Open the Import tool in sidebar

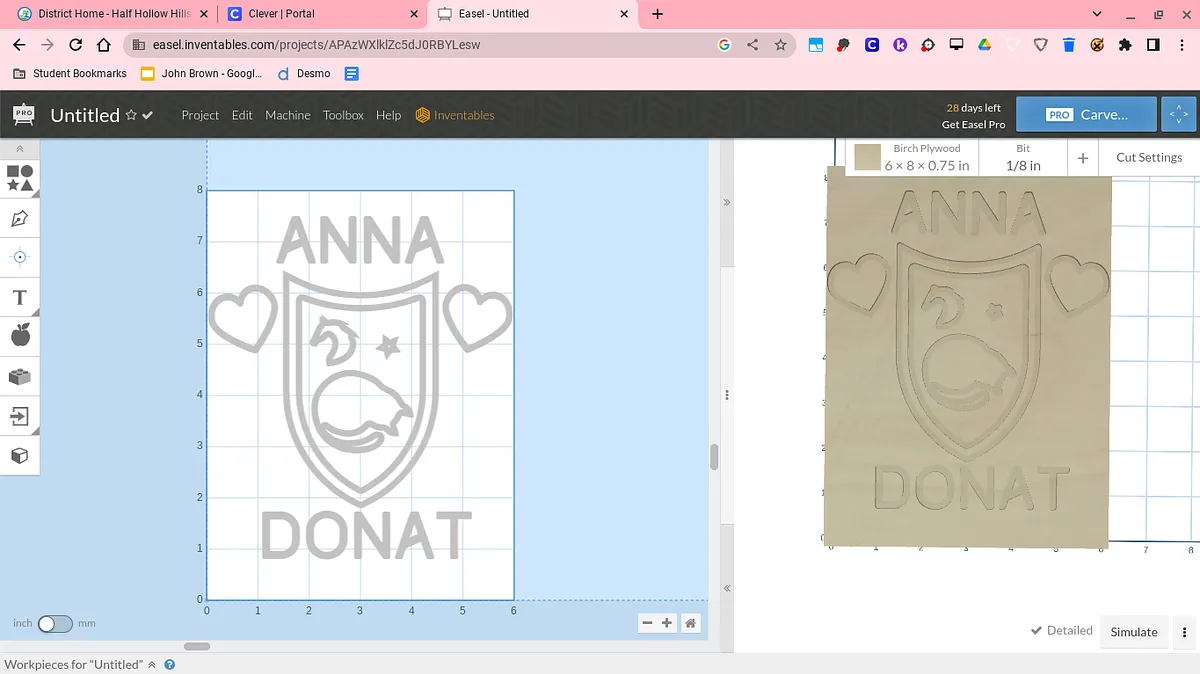pos(20,416)
